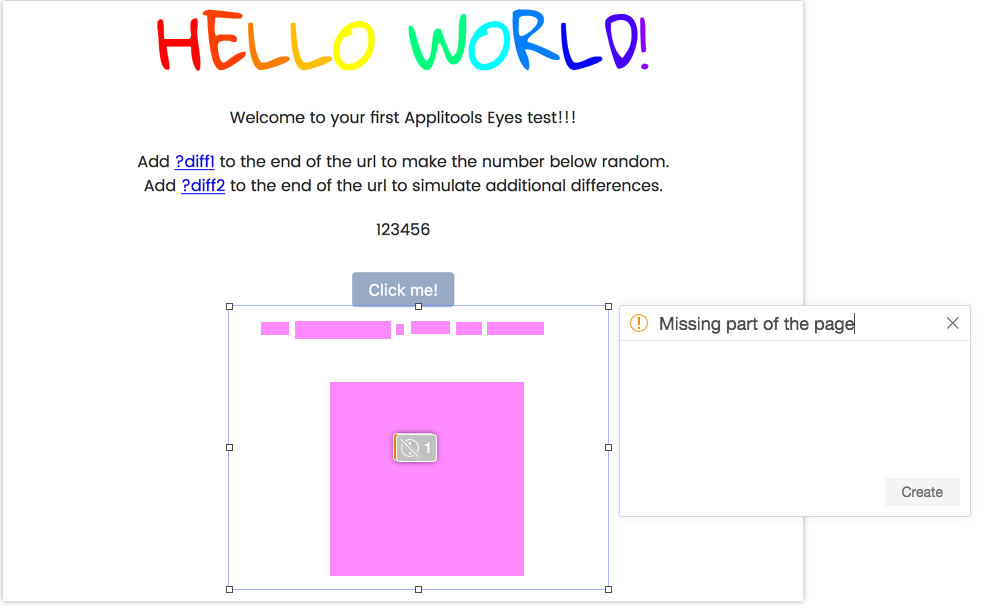Click the ignore-region badge showing 1

click(415, 448)
